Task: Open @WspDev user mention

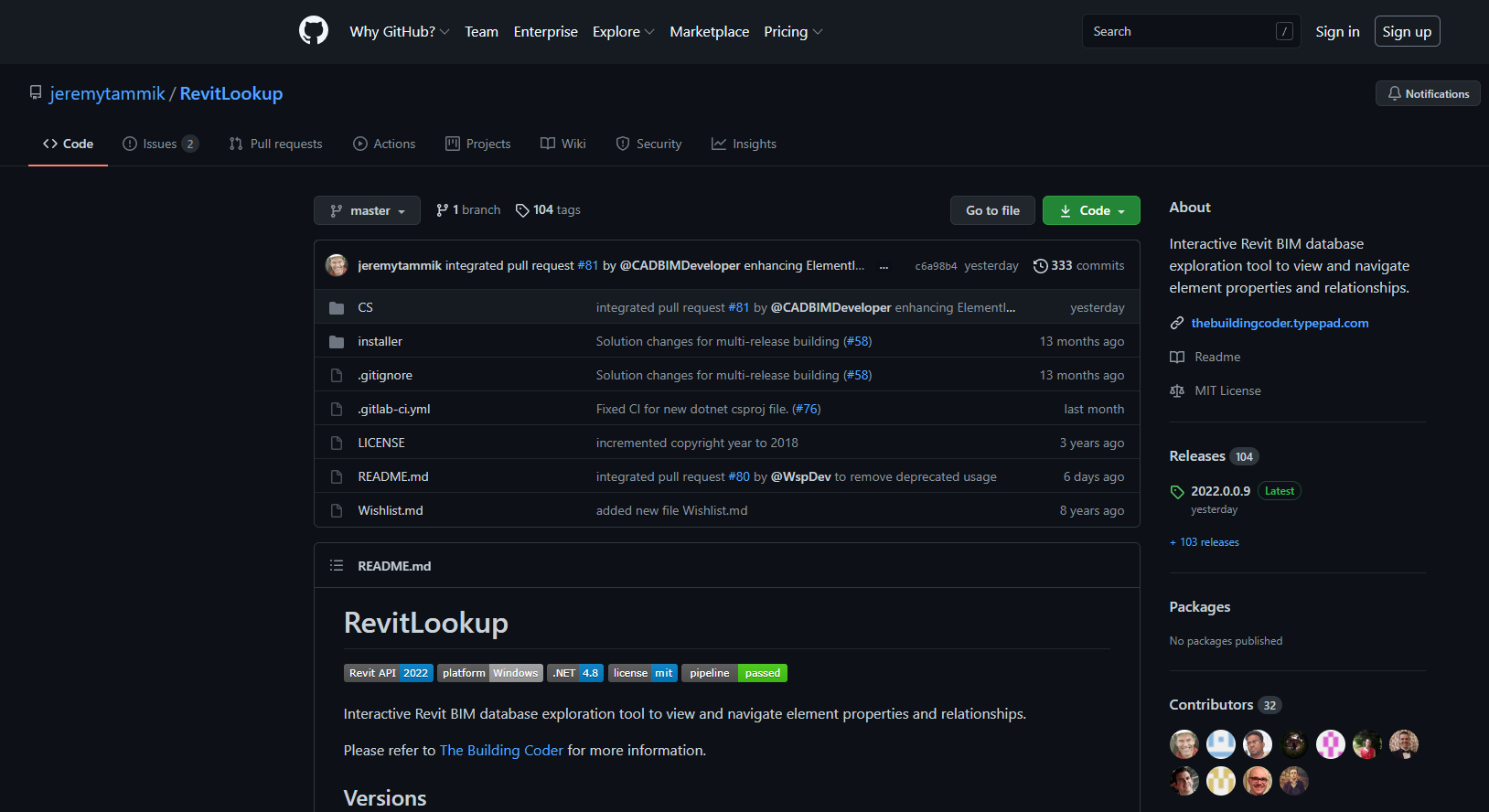Action: (x=801, y=477)
